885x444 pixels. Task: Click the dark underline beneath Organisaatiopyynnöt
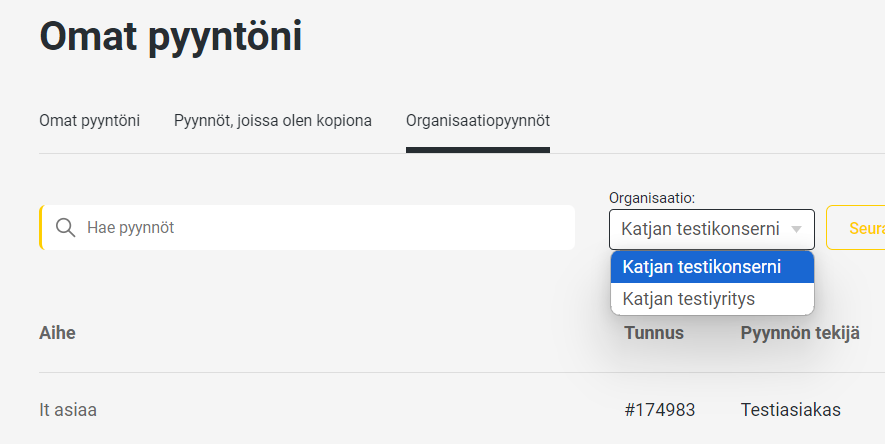pos(478,150)
